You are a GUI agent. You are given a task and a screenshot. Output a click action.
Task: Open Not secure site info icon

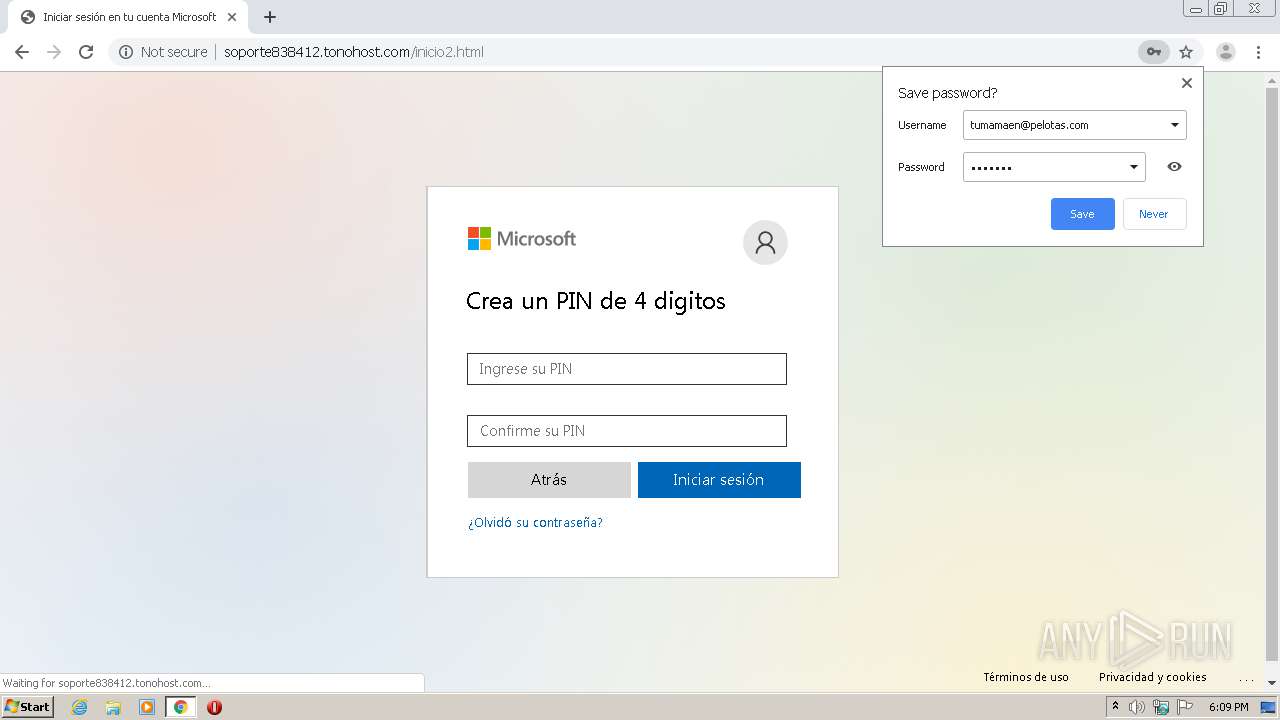[126, 52]
